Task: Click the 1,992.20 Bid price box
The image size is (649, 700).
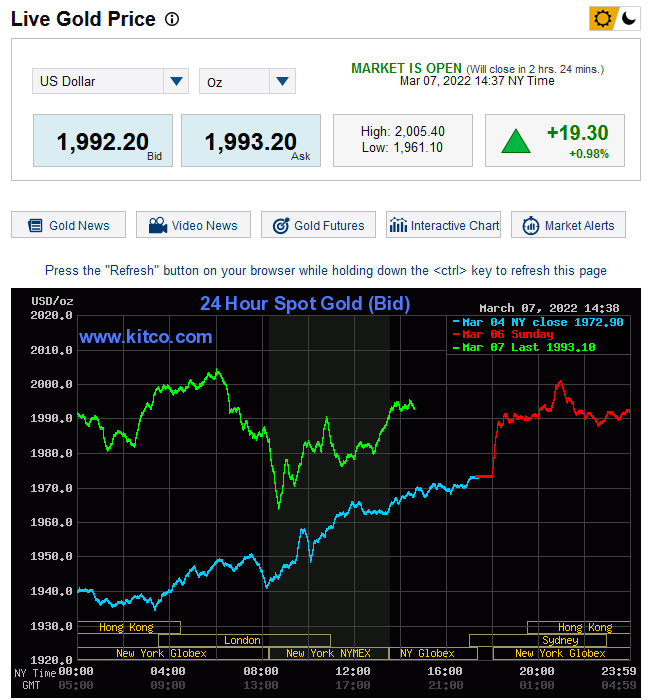Action: click(103, 141)
